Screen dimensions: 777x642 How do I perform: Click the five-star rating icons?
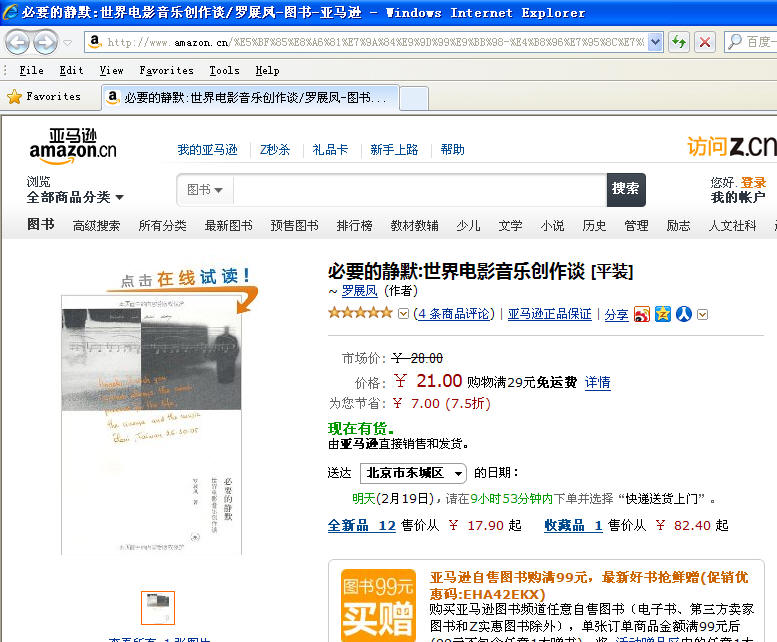[360, 313]
